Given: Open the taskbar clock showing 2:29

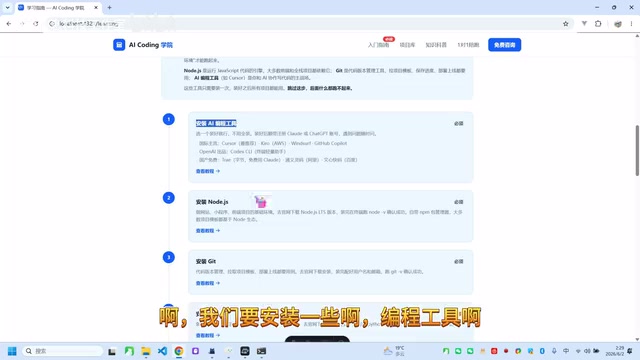Looking at the screenshot, I should tap(615, 351).
